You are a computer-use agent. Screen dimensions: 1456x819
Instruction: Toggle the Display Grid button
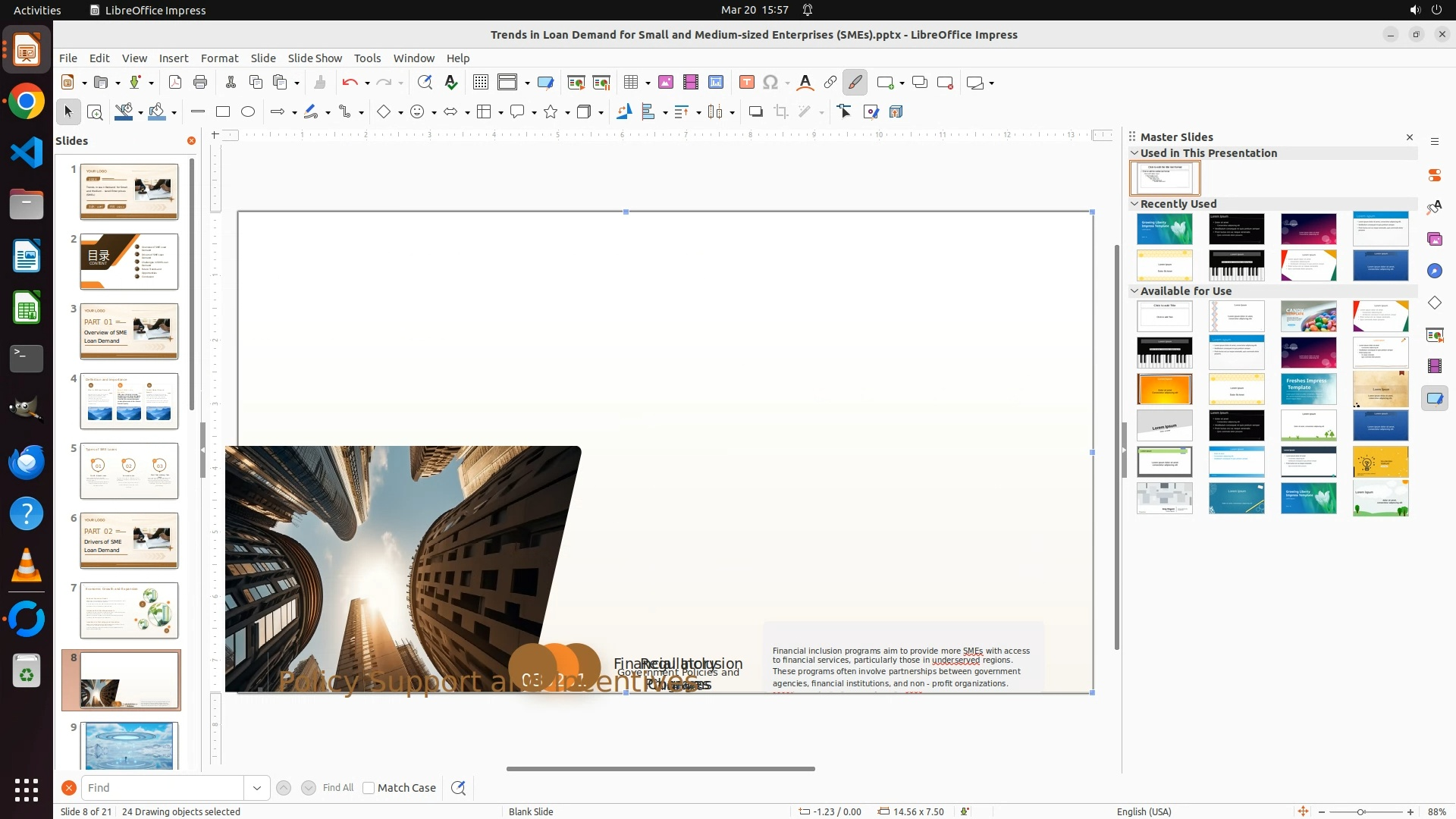[x=480, y=83]
